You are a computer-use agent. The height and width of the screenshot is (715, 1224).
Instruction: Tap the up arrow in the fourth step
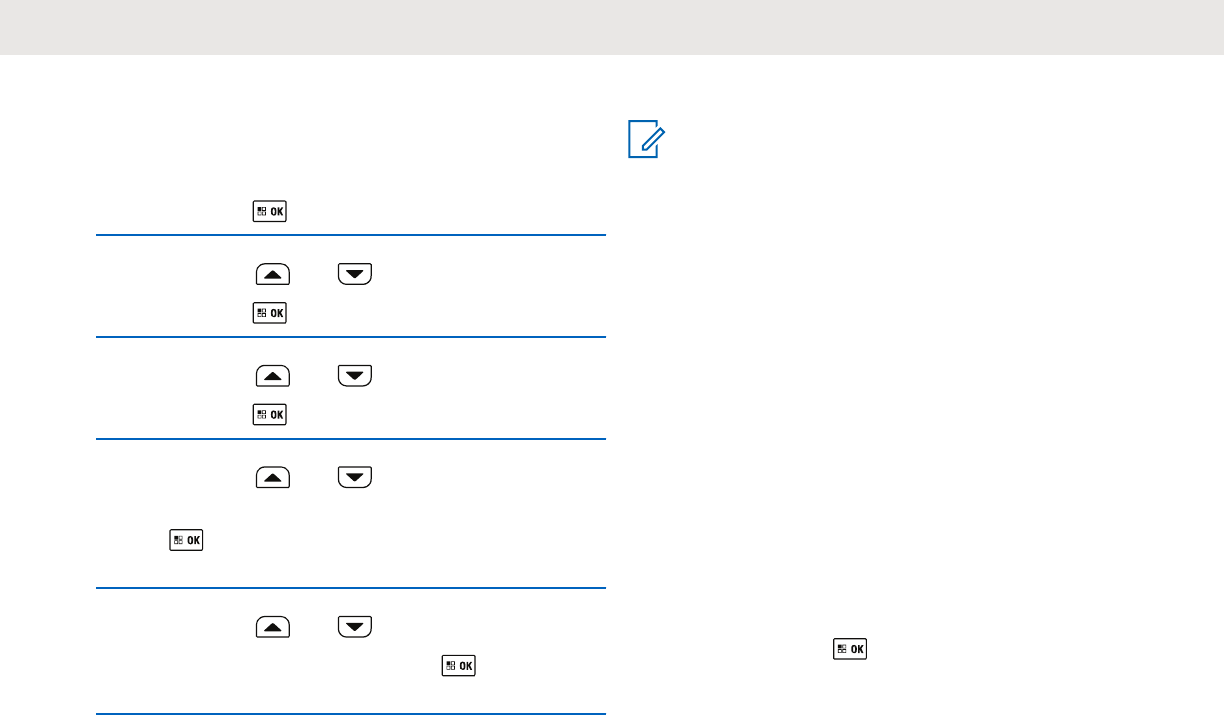click(x=273, y=477)
